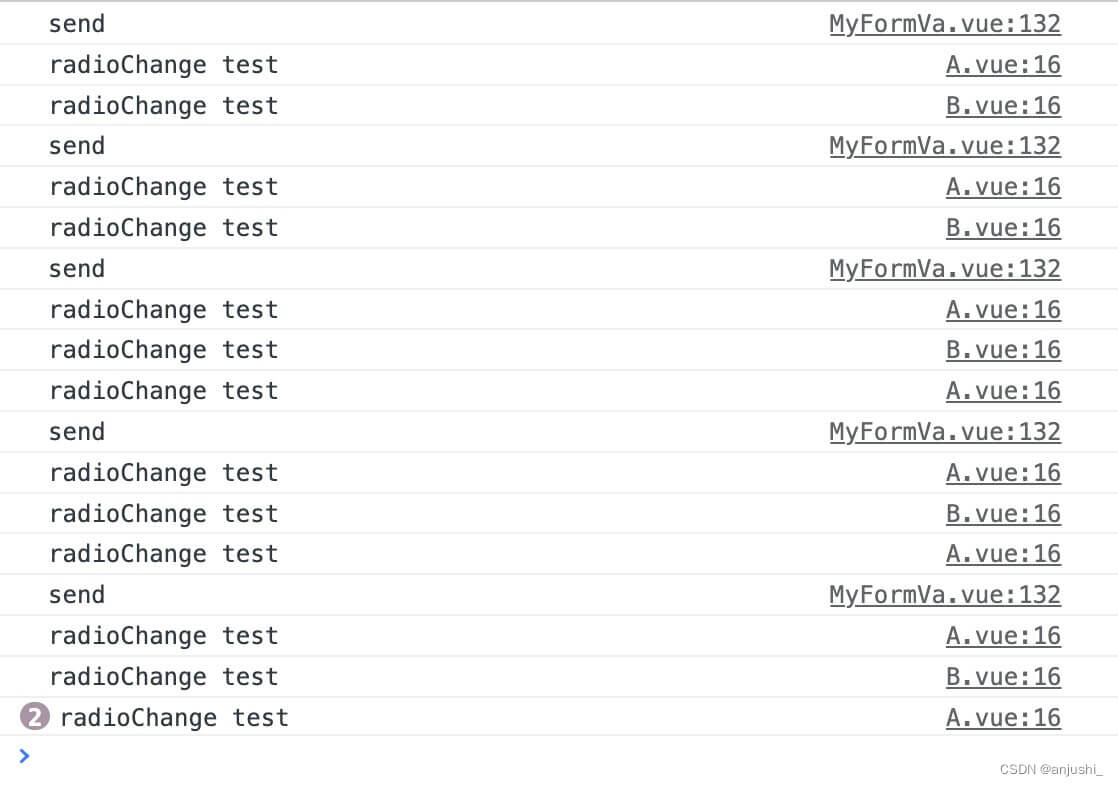Click the blue console prompt chevron

pos(24,756)
